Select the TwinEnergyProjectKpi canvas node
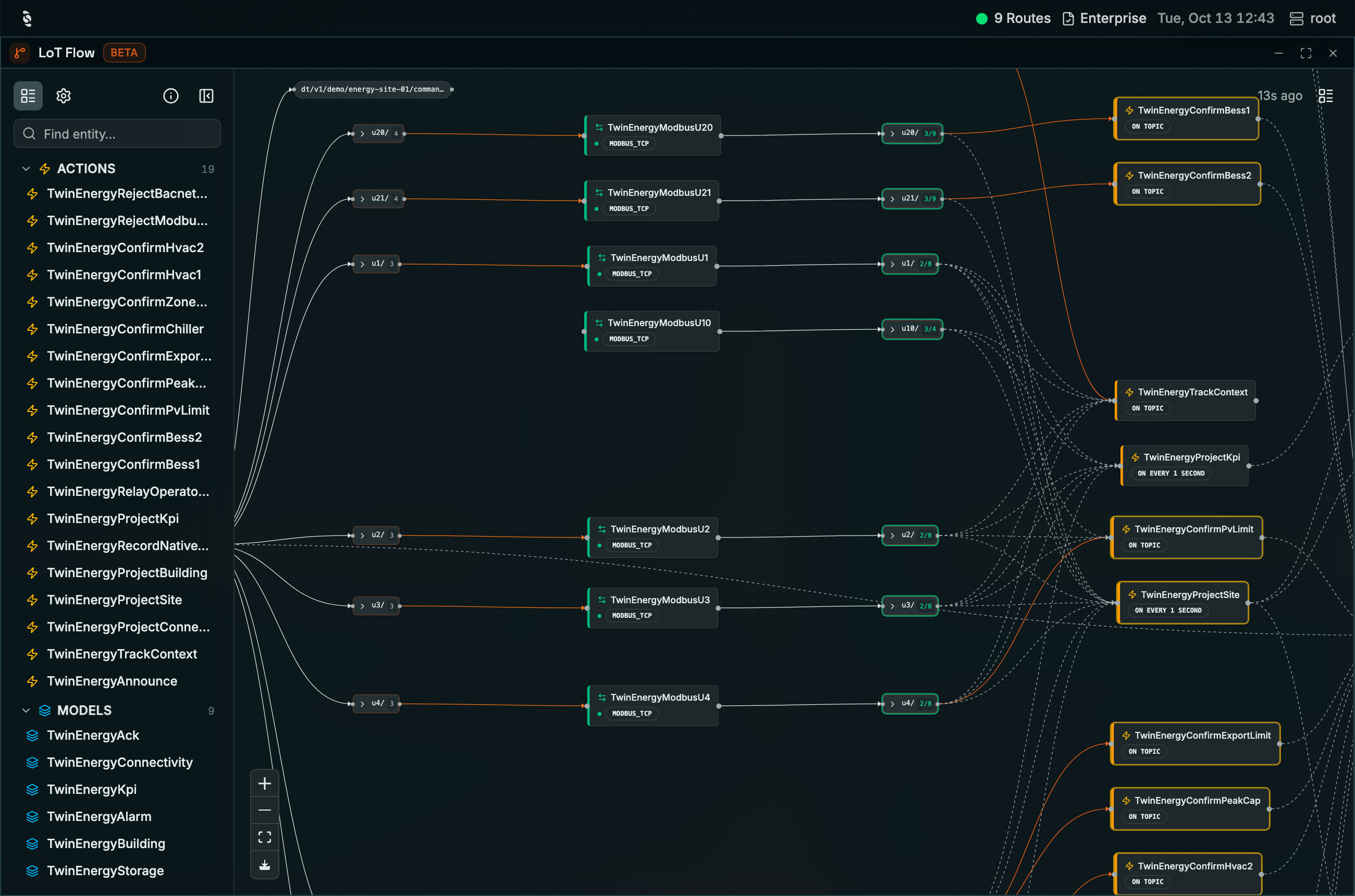 pos(1185,466)
